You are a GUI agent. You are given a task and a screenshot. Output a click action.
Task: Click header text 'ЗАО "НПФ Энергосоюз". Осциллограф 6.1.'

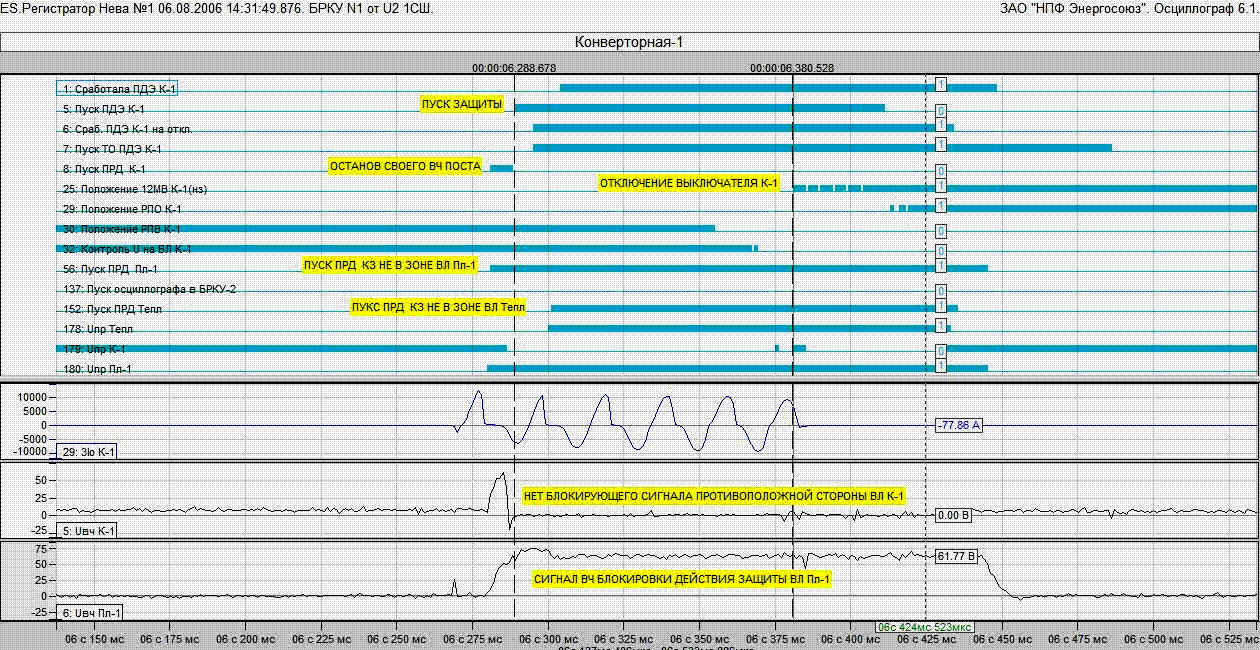point(1130,8)
